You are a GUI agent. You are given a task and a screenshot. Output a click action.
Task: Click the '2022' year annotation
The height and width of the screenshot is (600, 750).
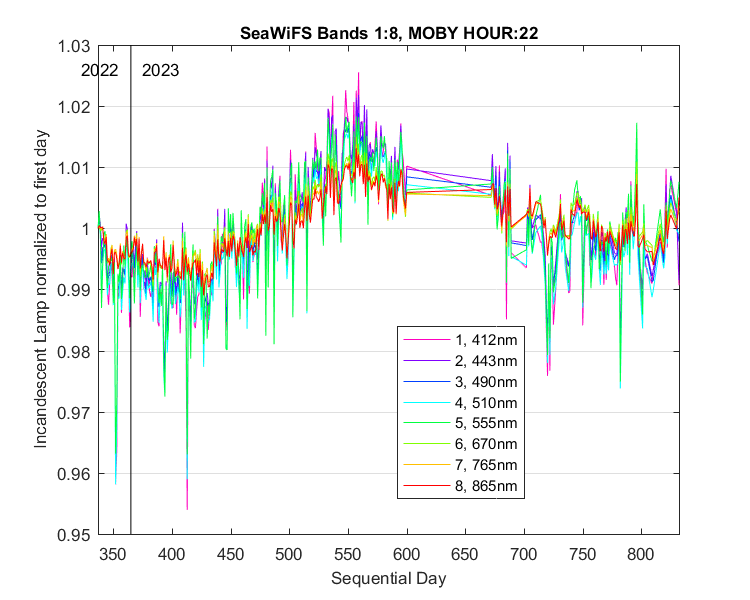[99, 70]
